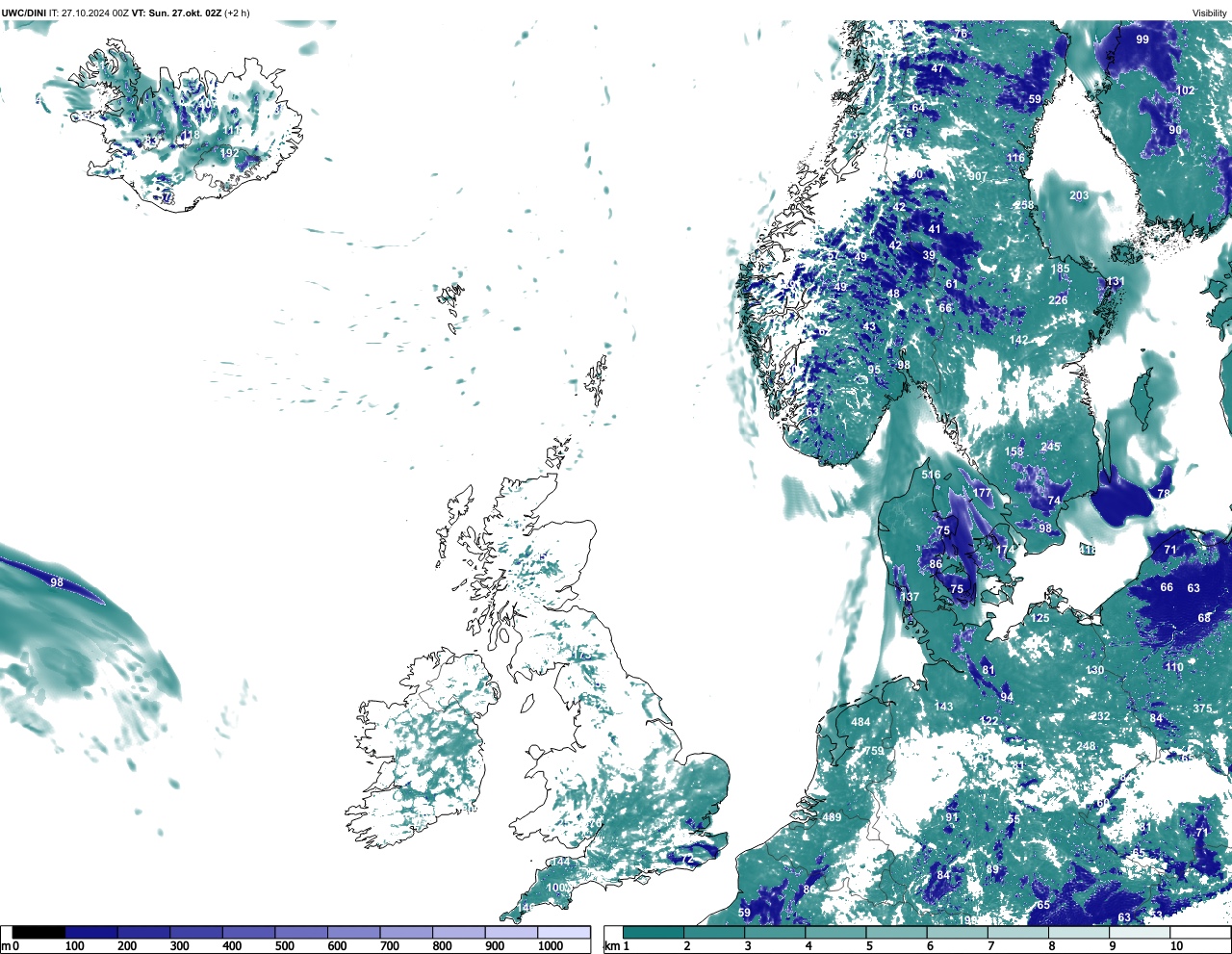Screen dimensions: 1232x954
Task: Click the '68' visibility value in Poland
Action: point(1204,618)
